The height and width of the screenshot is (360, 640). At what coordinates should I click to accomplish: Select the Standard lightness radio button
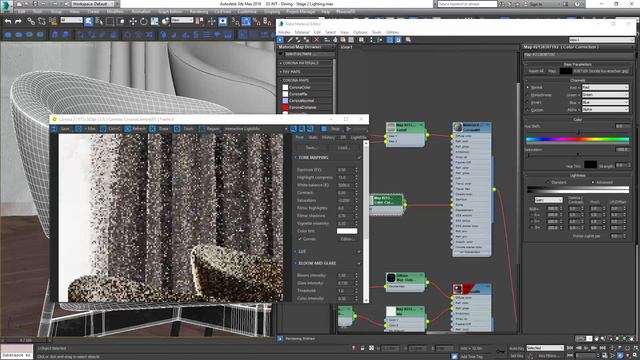(548, 182)
